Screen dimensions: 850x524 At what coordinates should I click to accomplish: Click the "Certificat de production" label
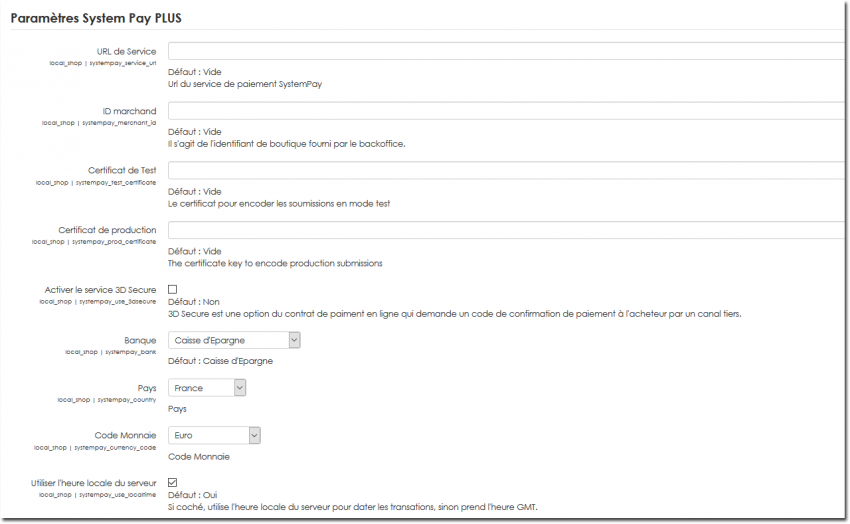pyautogui.click(x=107, y=230)
